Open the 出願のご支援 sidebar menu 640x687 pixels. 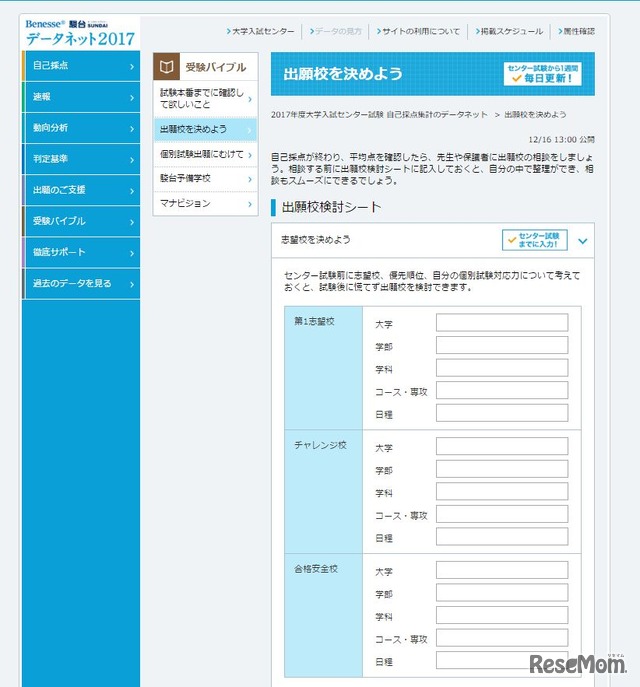(81, 190)
